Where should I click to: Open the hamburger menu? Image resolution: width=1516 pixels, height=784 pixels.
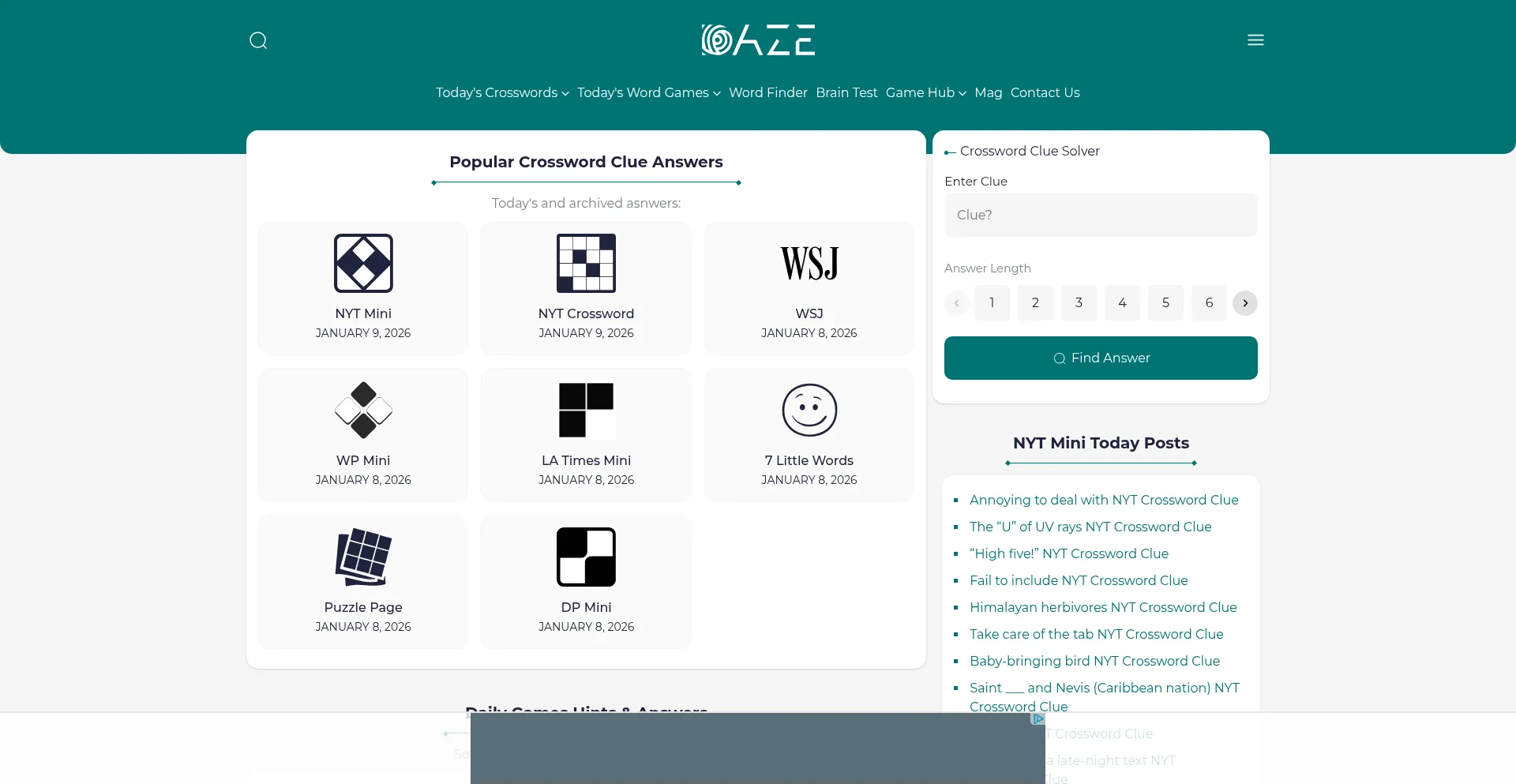1255,40
